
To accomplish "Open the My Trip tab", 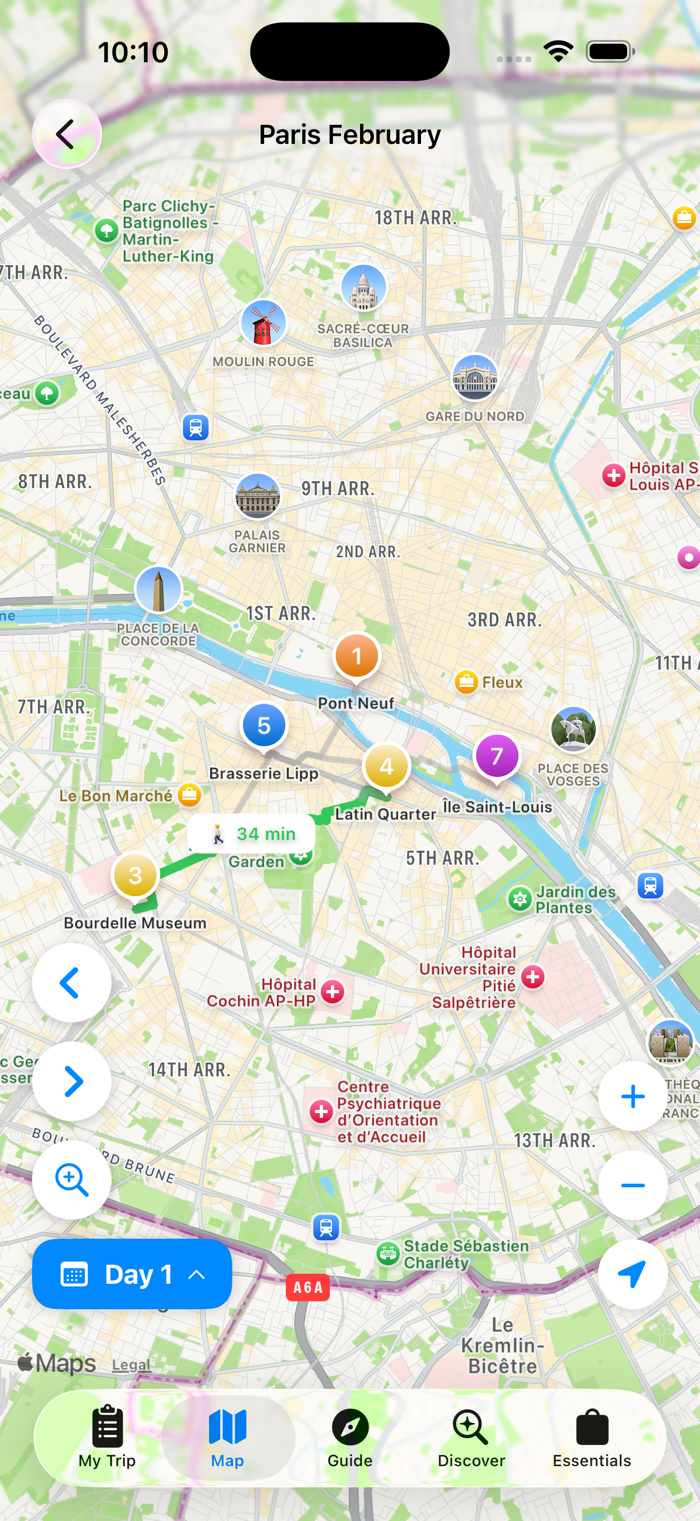I will tap(107, 1438).
